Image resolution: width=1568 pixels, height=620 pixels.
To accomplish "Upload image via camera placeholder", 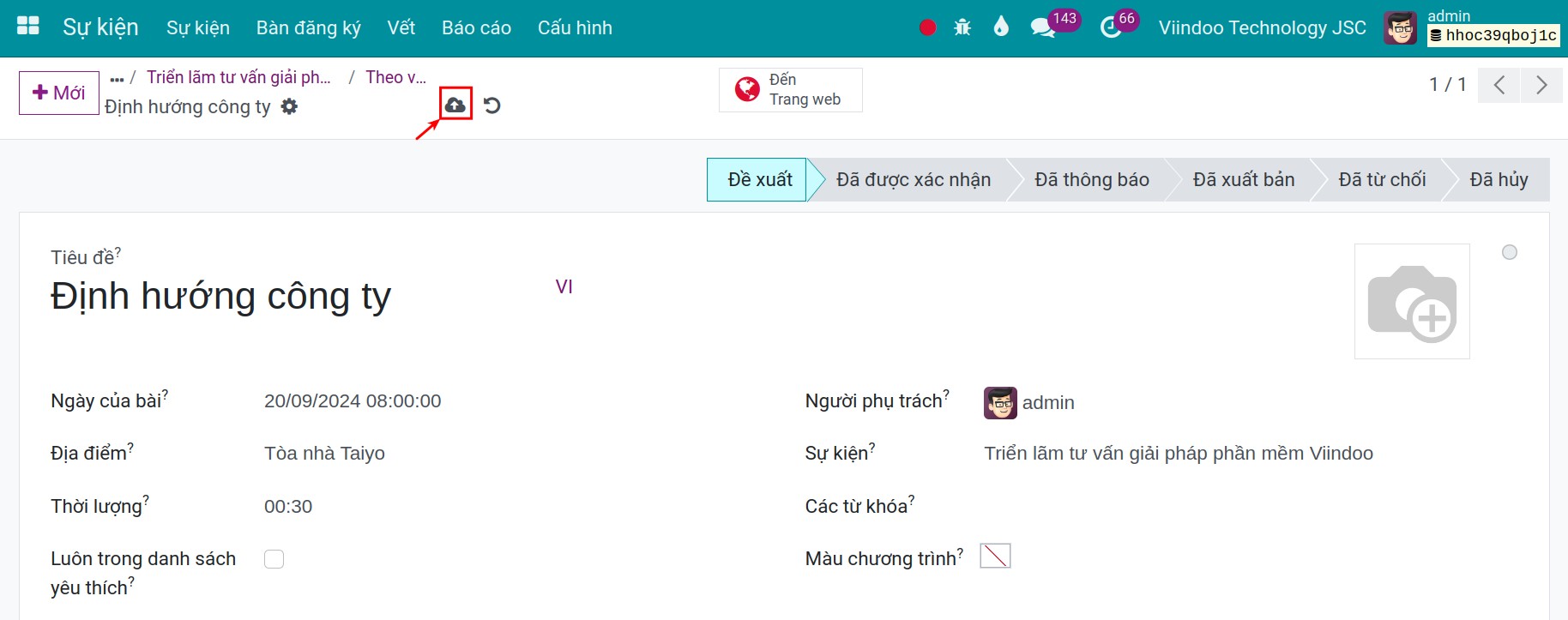I will [1412, 301].
